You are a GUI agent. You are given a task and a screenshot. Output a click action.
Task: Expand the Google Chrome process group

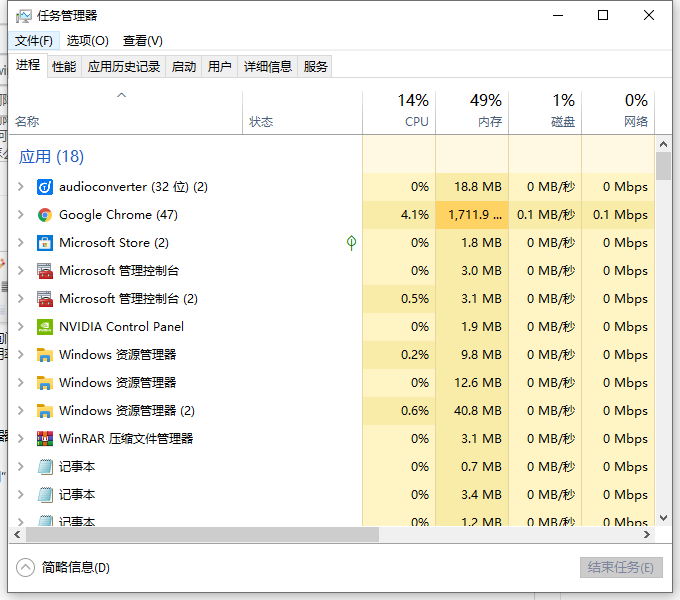[x=20, y=215]
